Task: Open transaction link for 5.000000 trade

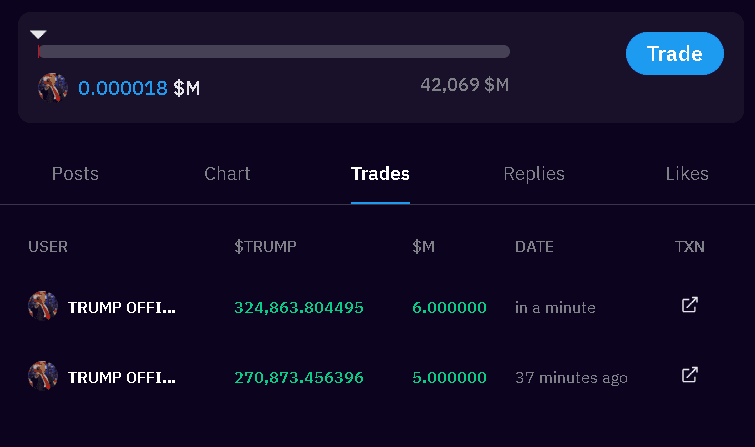Action: (x=690, y=375)
